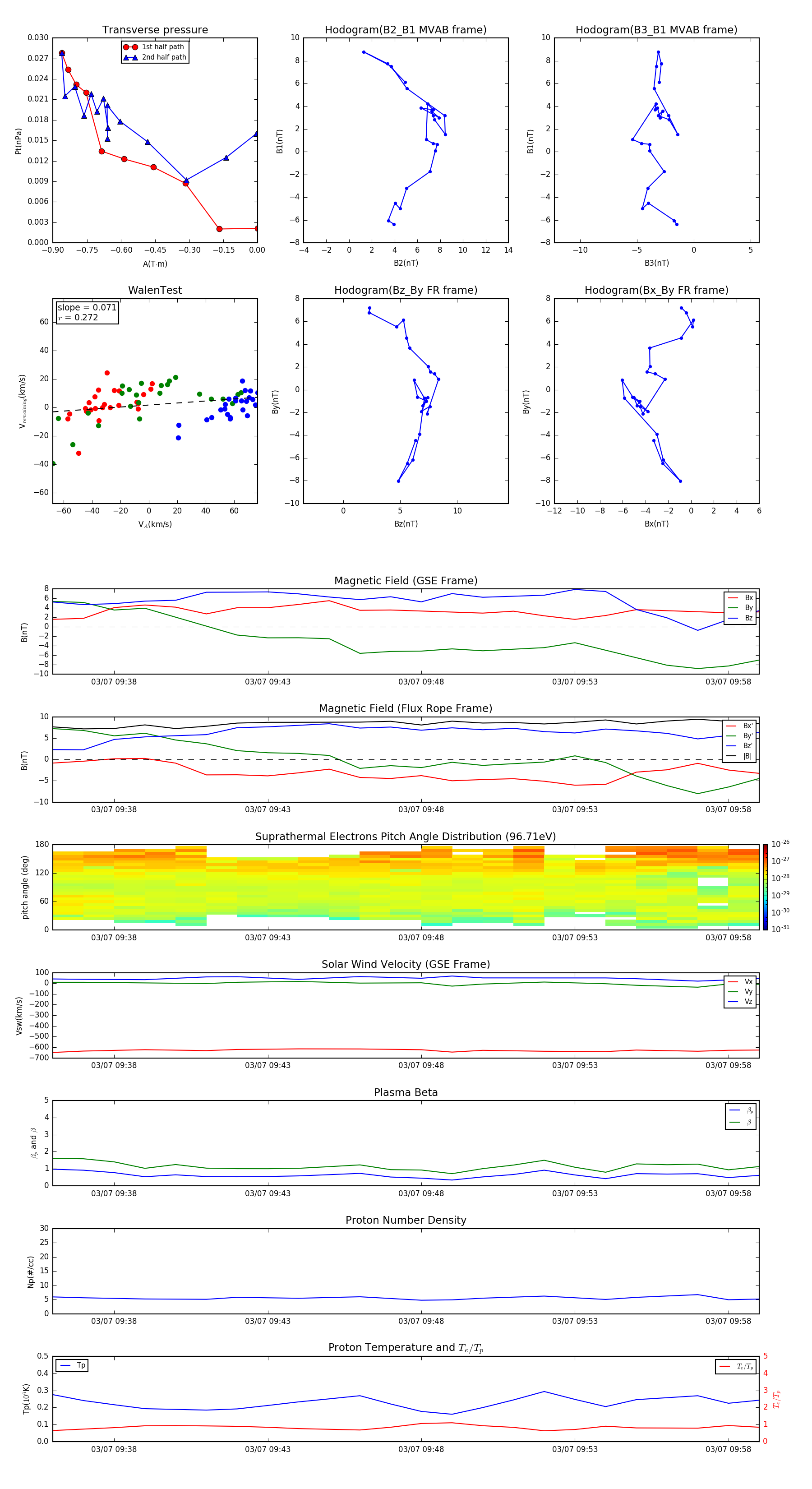Click the 'r = 0.272' annotation
The height and width of the screenshot is (1489, 812).
point(78,317)
